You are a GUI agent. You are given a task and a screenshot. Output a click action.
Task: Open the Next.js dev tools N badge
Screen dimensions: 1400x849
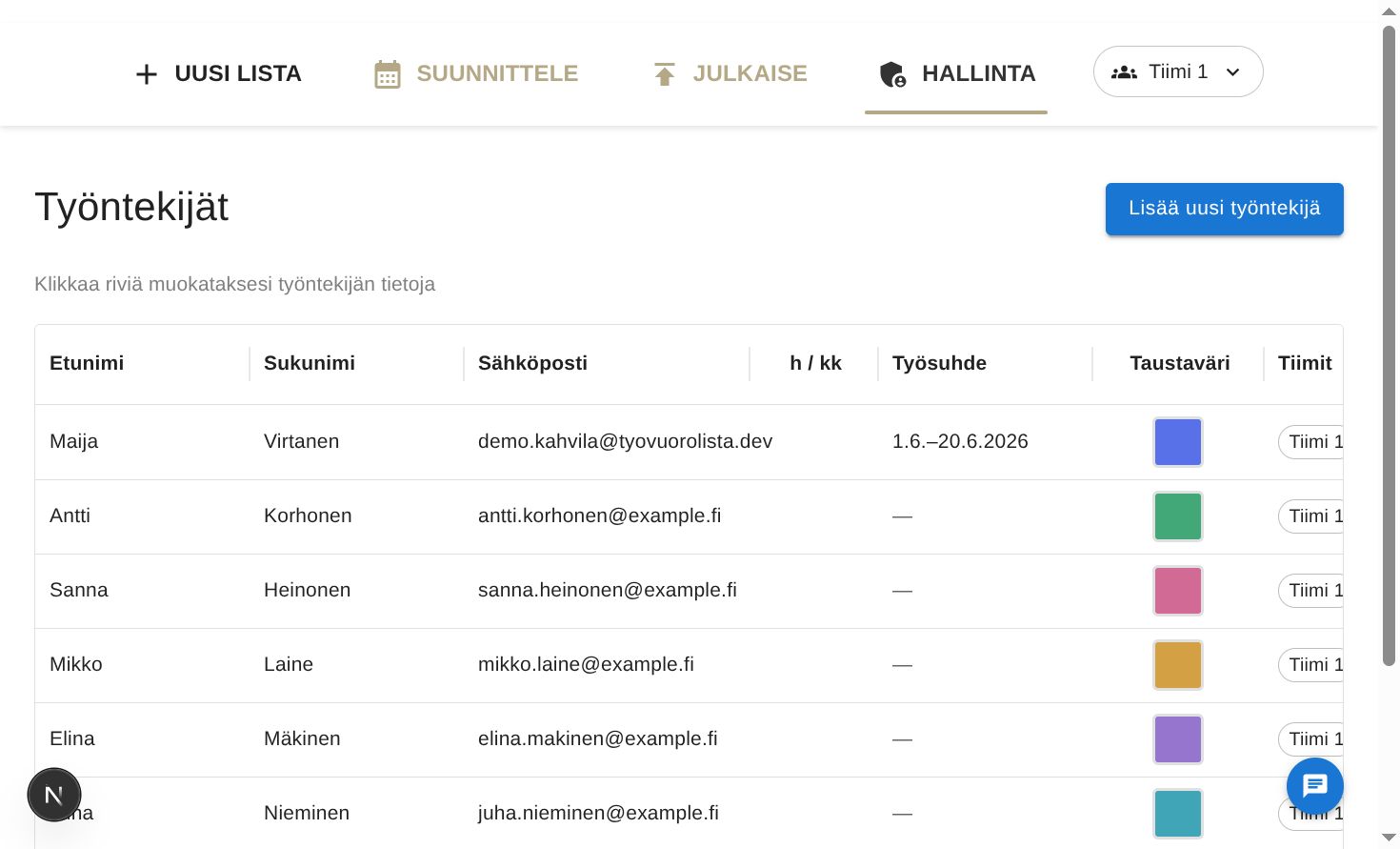(54, 795)
